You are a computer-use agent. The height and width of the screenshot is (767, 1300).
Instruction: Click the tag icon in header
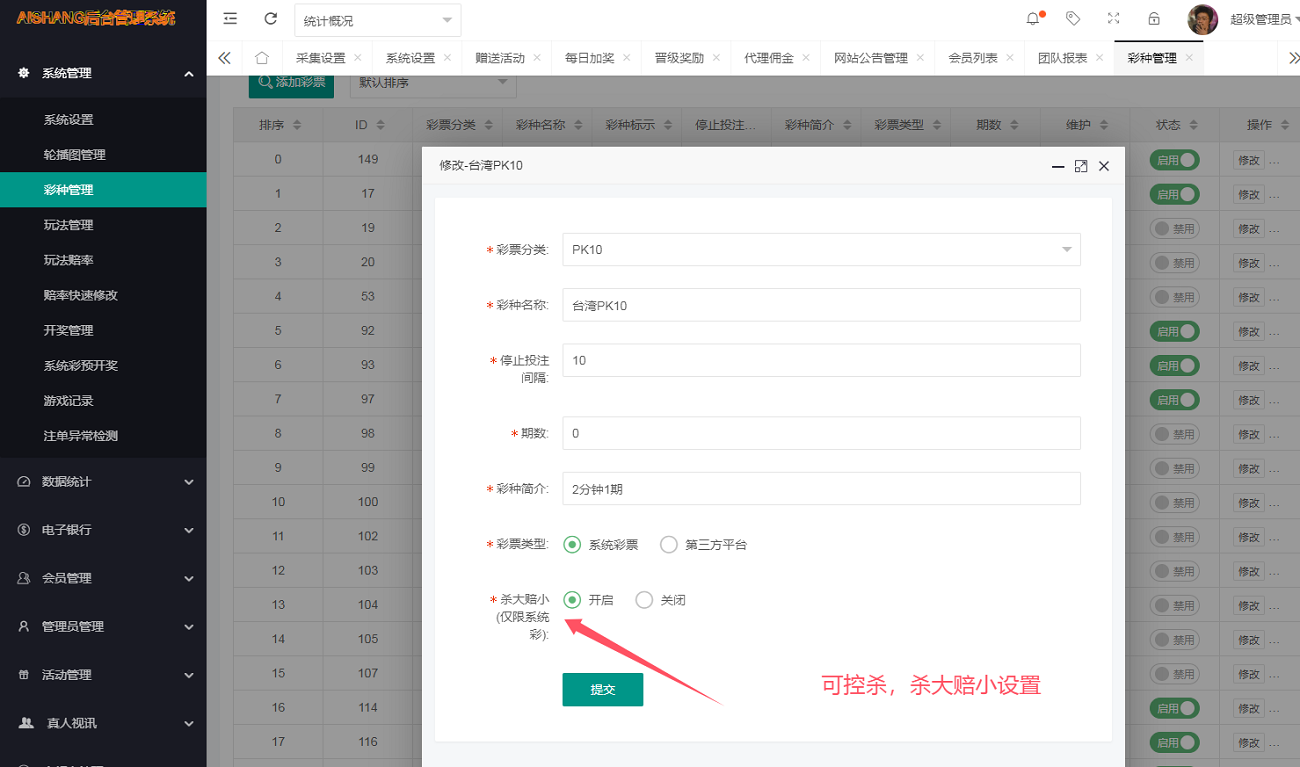click(1073, 19)
